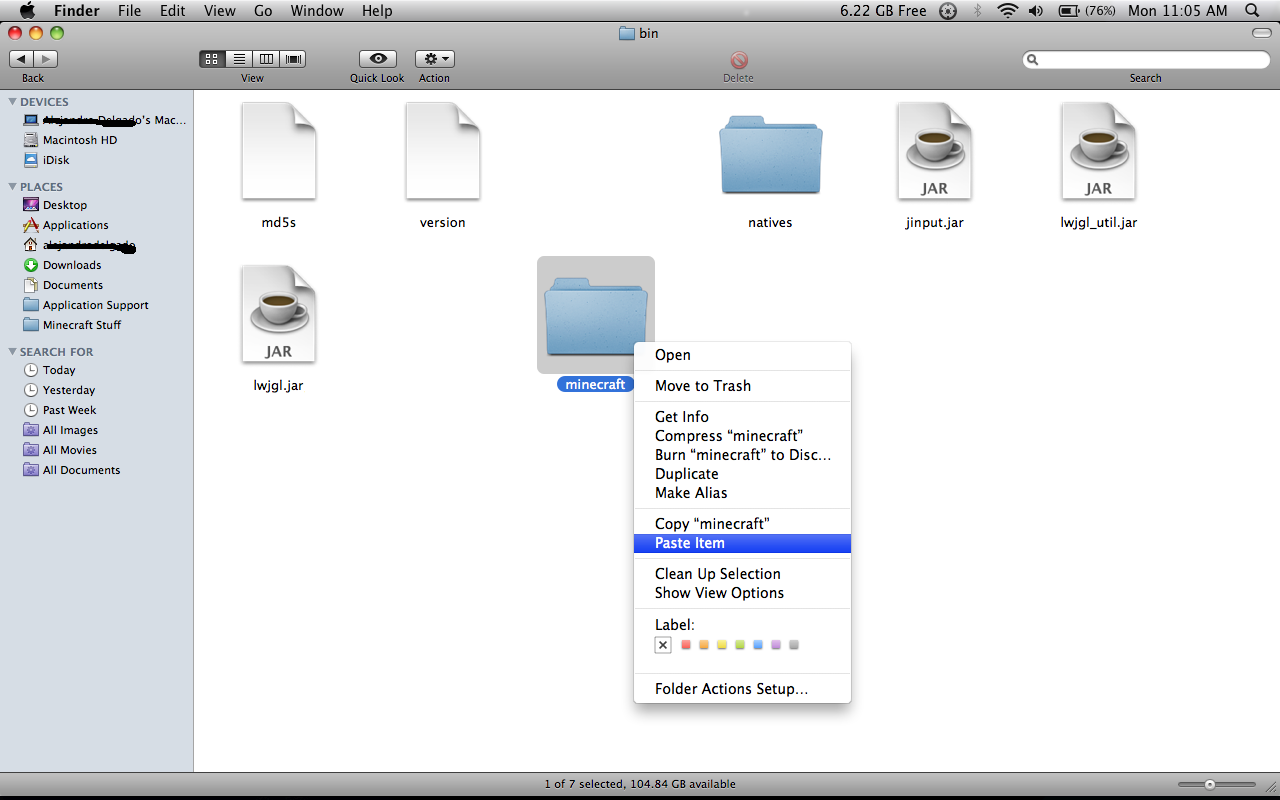Open the File menu
This screenshot has height=800, width=1280.
coord(129,11)
